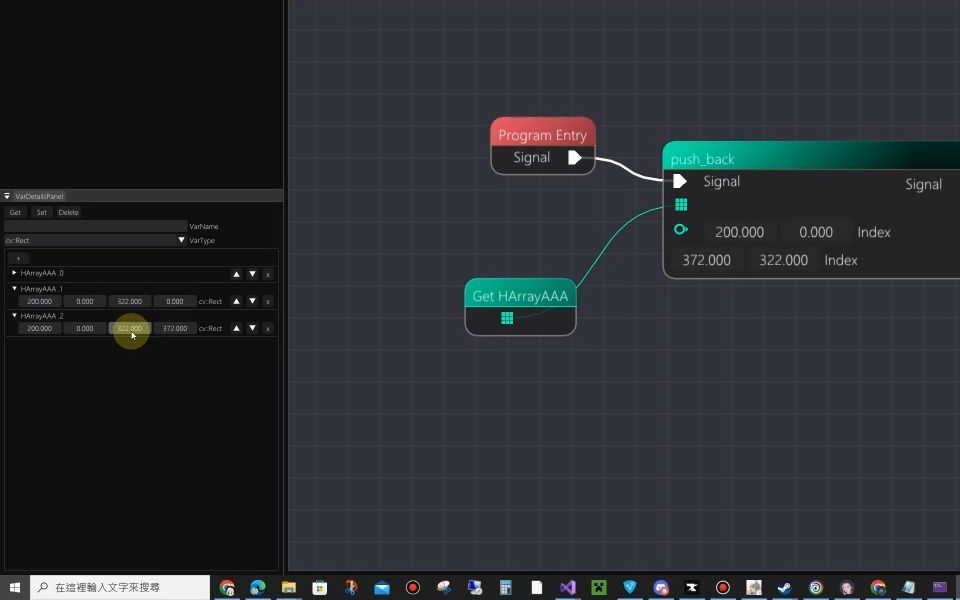Select the last 0.000 field of HArrayAAA .1
Image resolution: width=960 pixels, height=600 pixels.
pos(175,301)
